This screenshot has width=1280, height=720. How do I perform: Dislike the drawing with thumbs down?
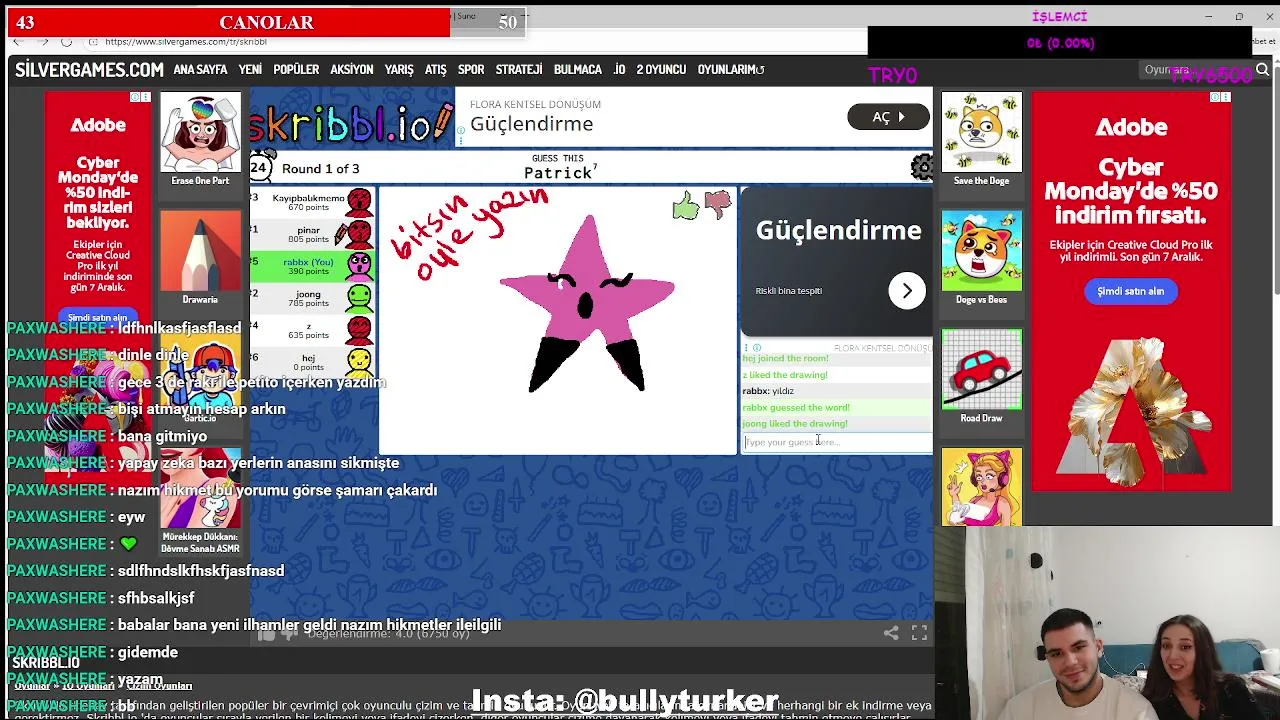718,206
